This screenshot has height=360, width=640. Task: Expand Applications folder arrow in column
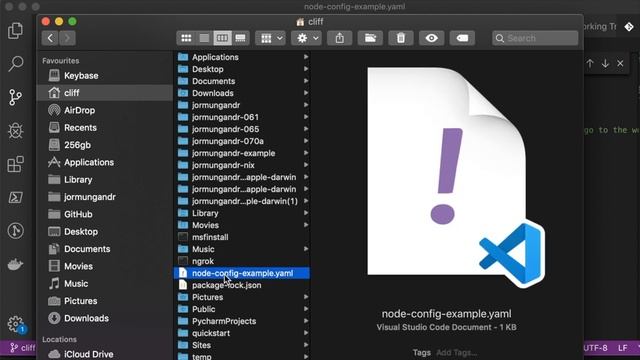[306, 57]
